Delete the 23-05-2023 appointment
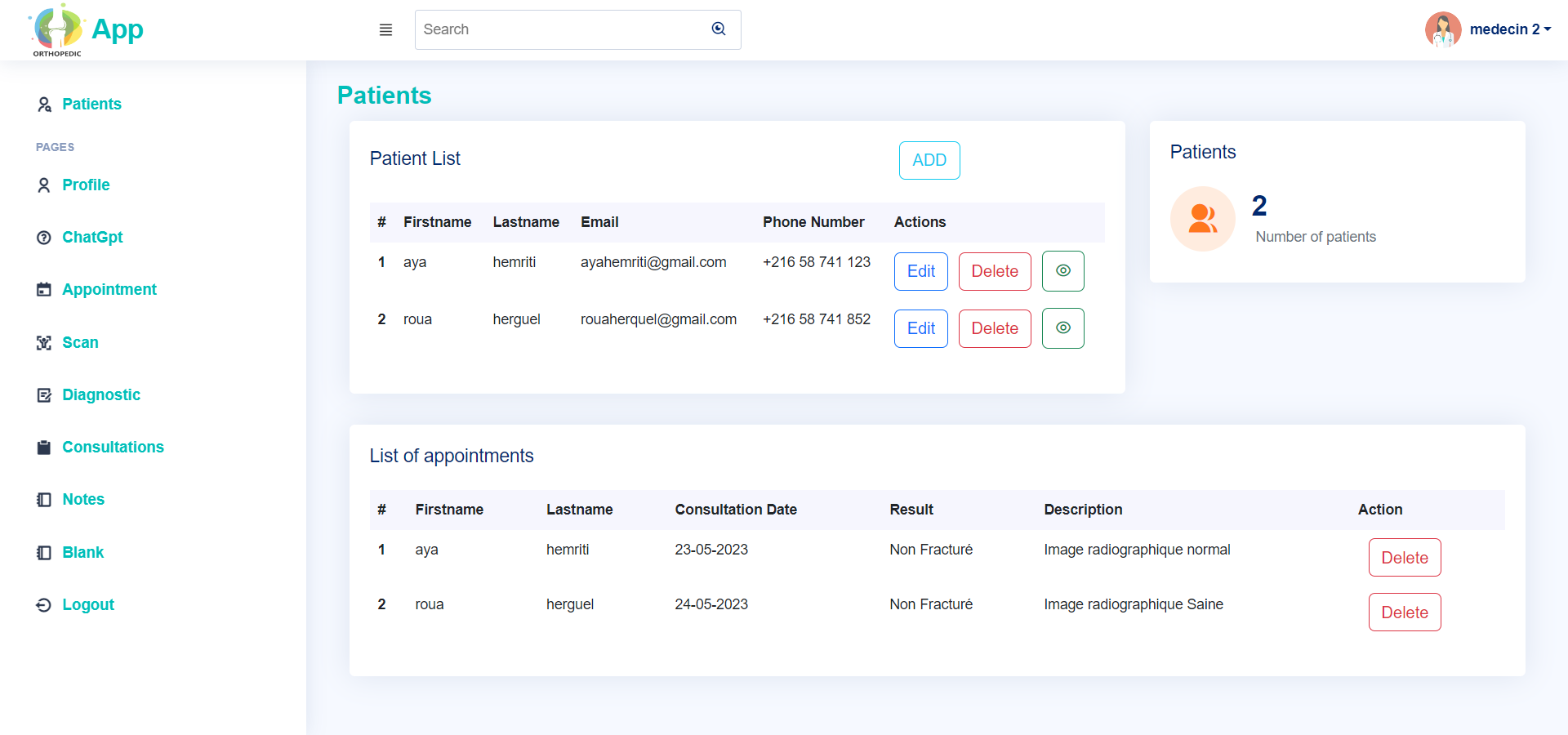This screenshot has width=1568, height=735. pyautogui.click(x=1405, y=558)
